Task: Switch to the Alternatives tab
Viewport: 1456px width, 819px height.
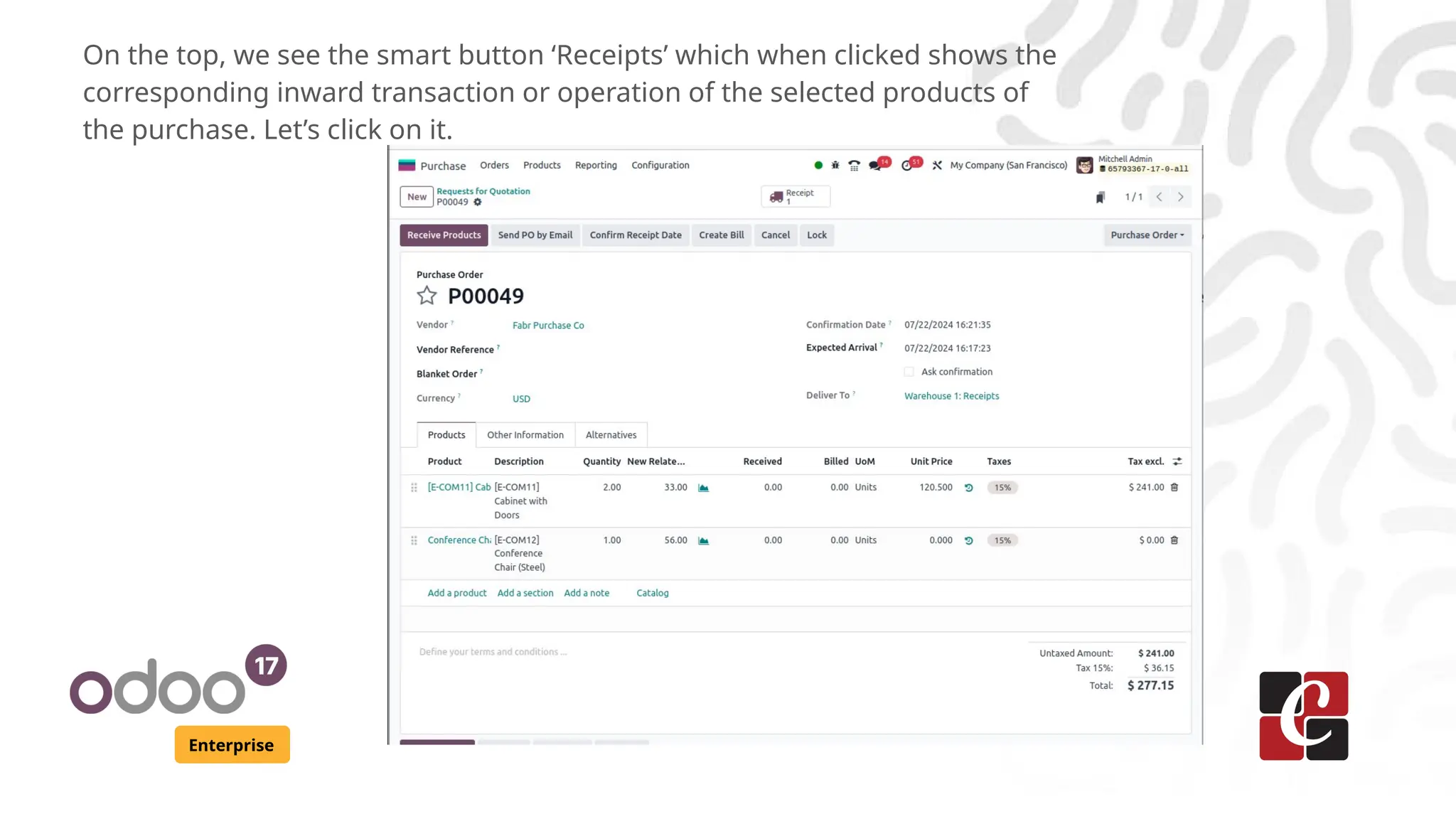Action: (x=611, y=435)
